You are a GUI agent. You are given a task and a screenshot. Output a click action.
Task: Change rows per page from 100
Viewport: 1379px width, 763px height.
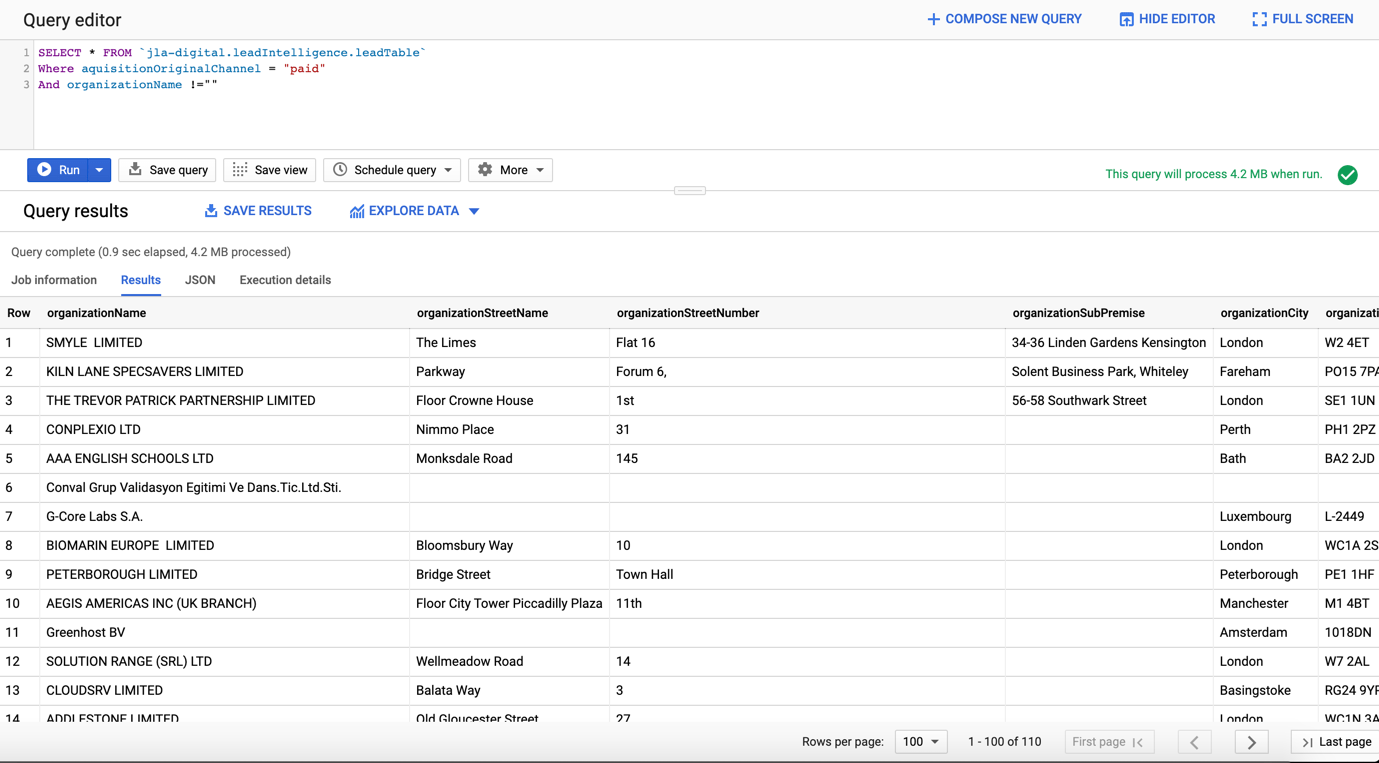click(x=921, y=742)
